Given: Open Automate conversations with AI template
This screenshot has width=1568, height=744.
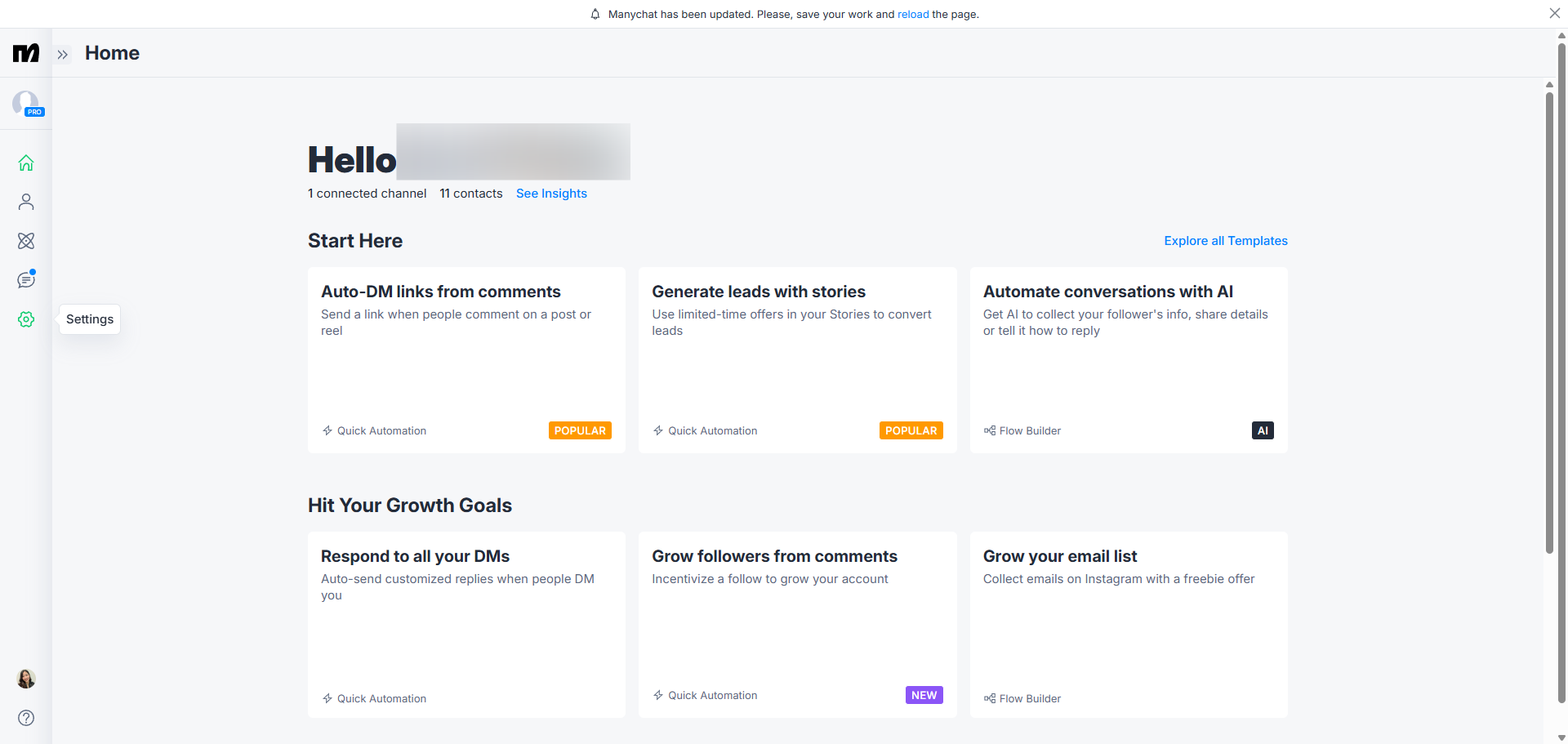Looking at the screenshot, I should click(x=1128, y=359).
